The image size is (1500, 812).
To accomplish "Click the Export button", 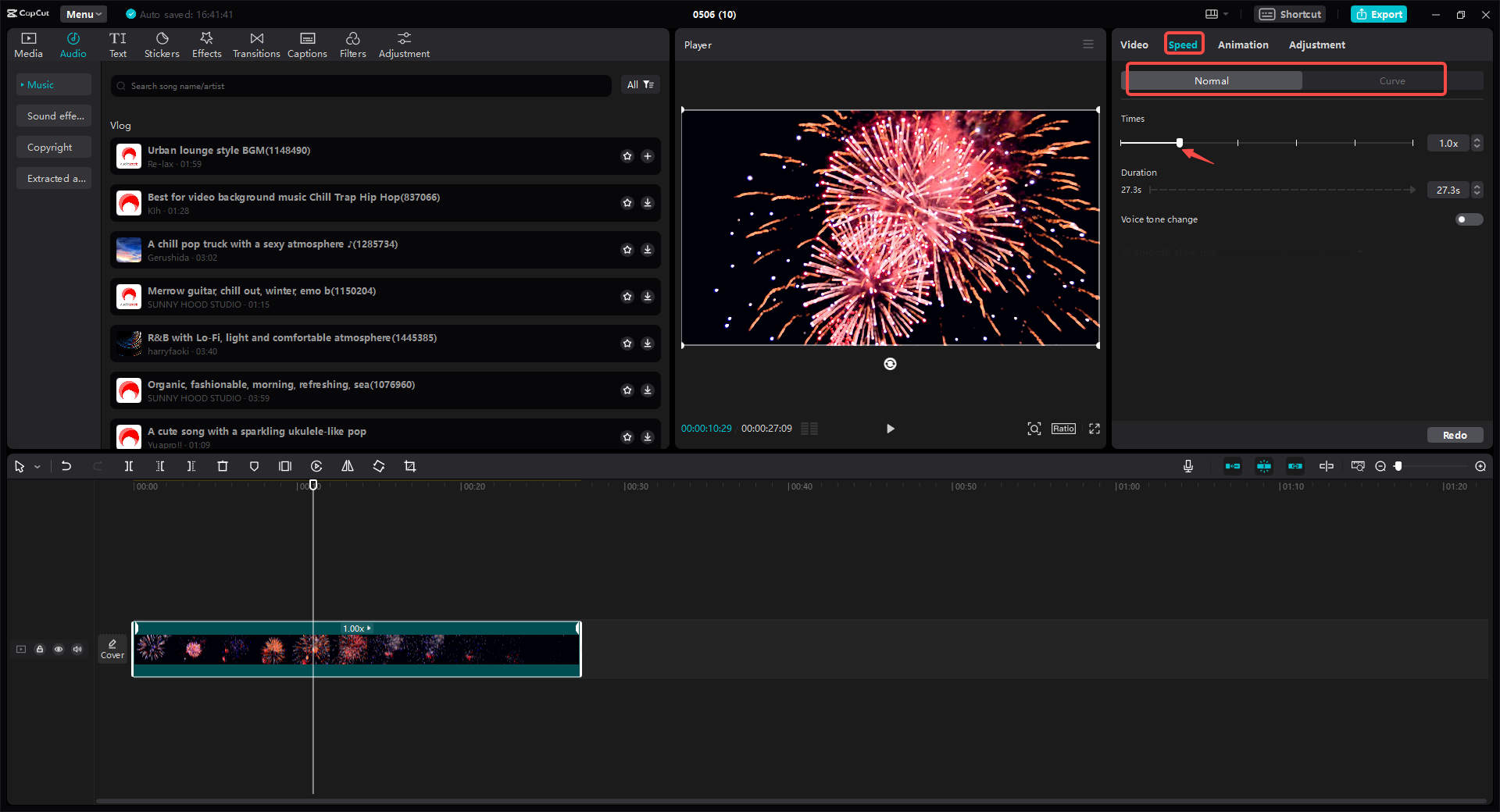I will point(1379,14).
